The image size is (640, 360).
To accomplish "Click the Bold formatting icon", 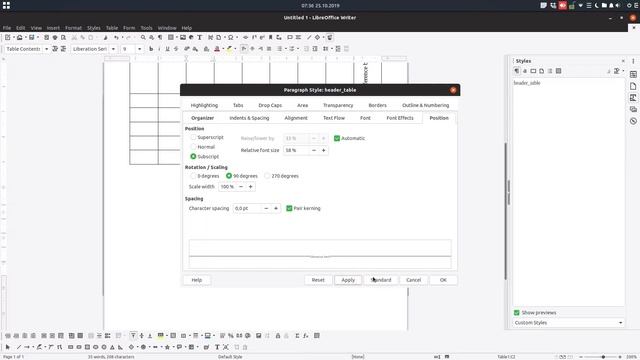I will tap(151, 49).
